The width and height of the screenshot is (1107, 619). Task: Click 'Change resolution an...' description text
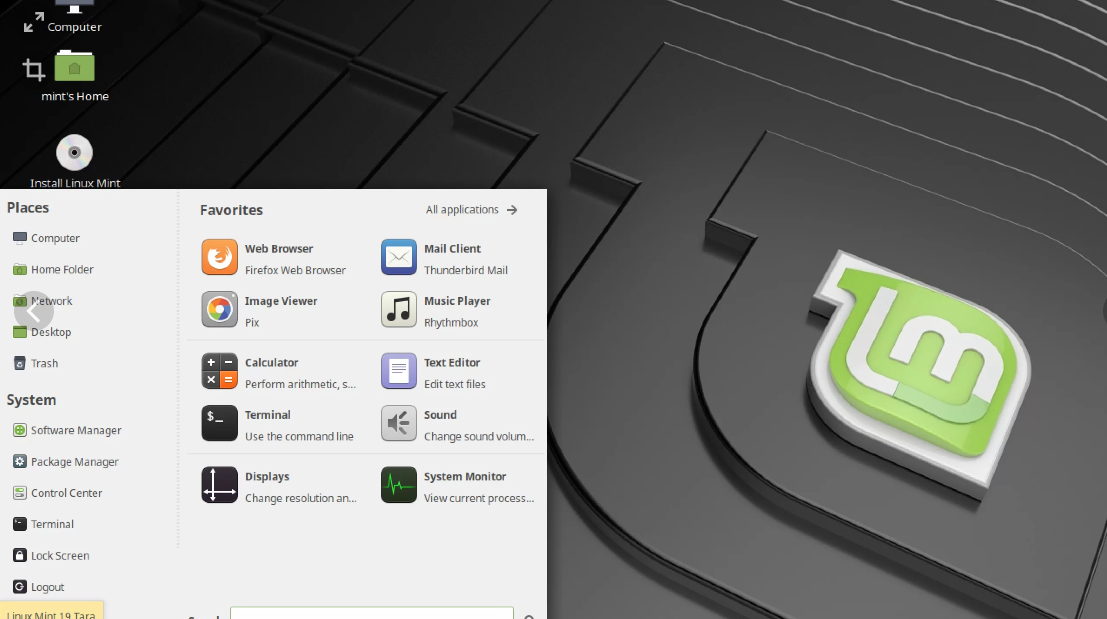click(x=301, y=498)
